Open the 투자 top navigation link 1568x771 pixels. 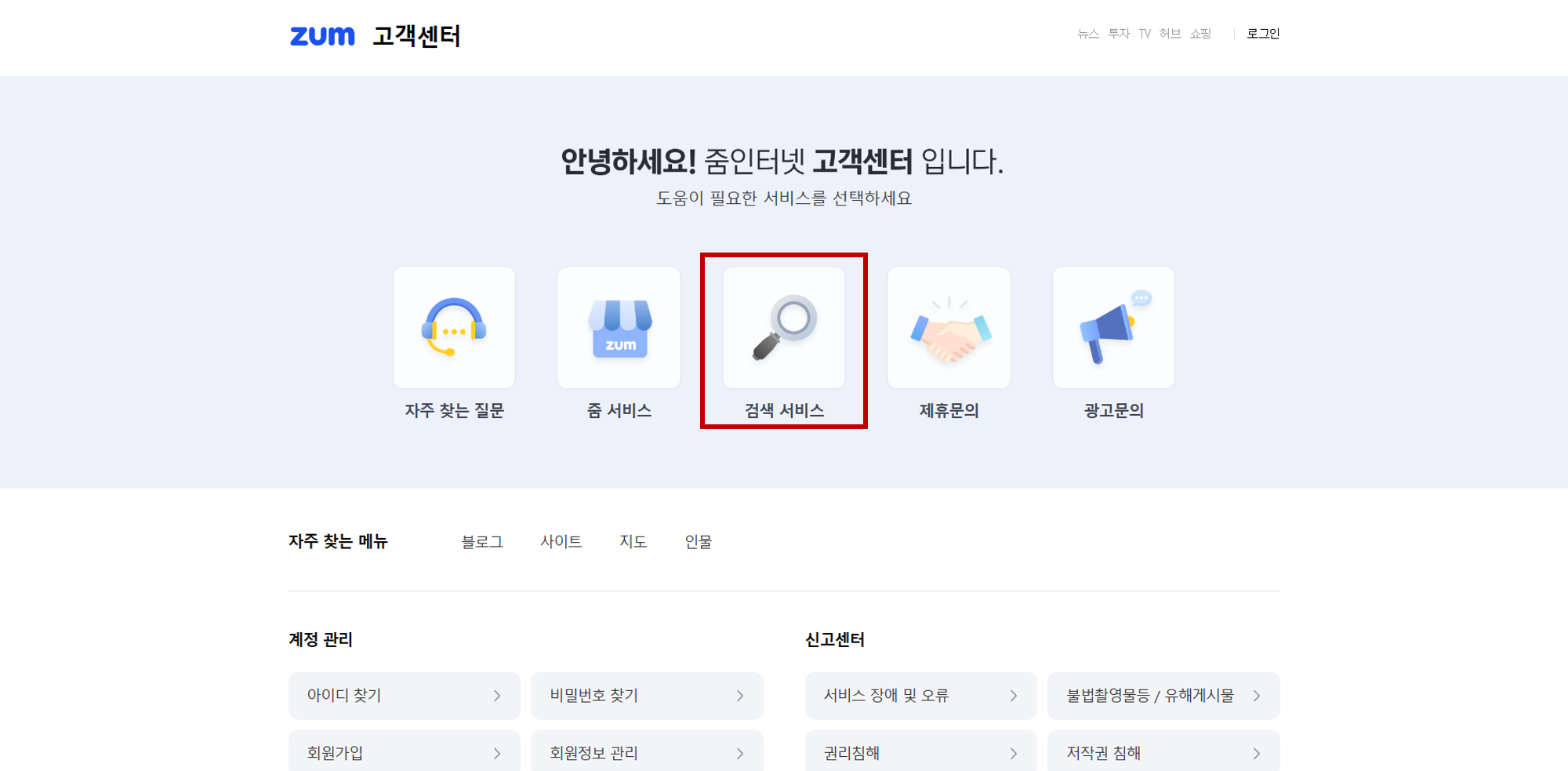[x=1119, y=34]
